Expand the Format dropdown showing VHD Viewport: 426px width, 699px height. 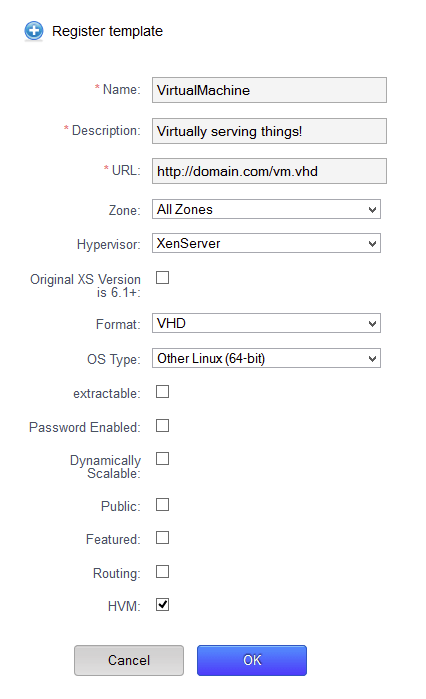[x=266, y=323]
